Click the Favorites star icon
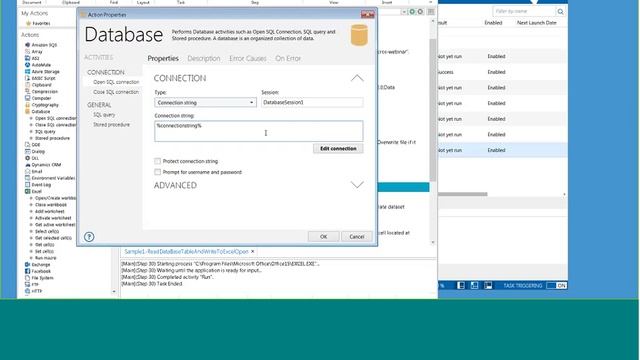Screen dimensions: 640x360 coord(29,23)
